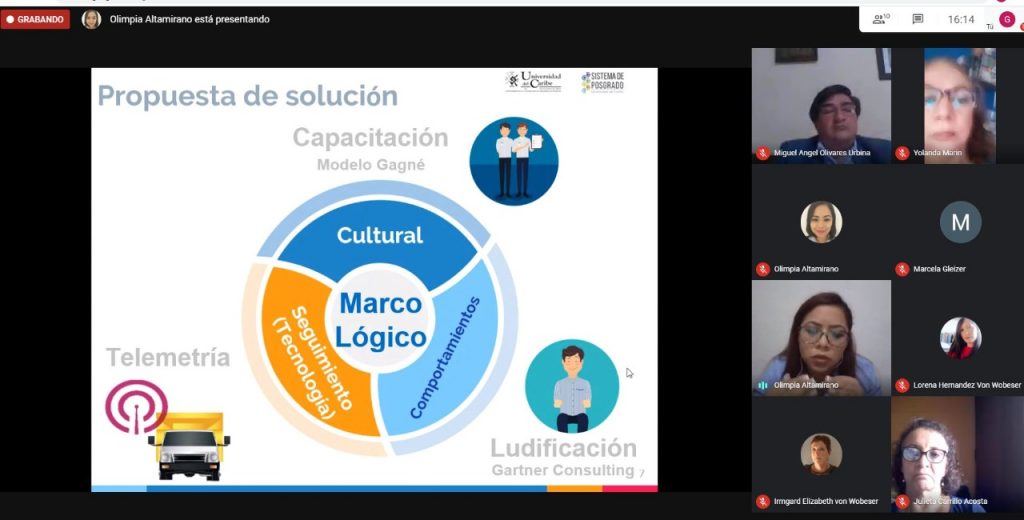Screen dimensions: 1024x520
Task: Click the Marco Lógico center circle
Action: (x=380, y=320)
